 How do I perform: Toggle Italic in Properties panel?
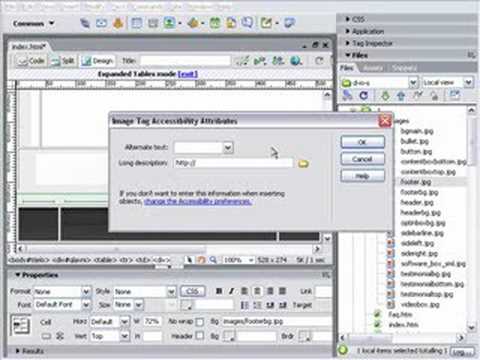click(231, 291)
